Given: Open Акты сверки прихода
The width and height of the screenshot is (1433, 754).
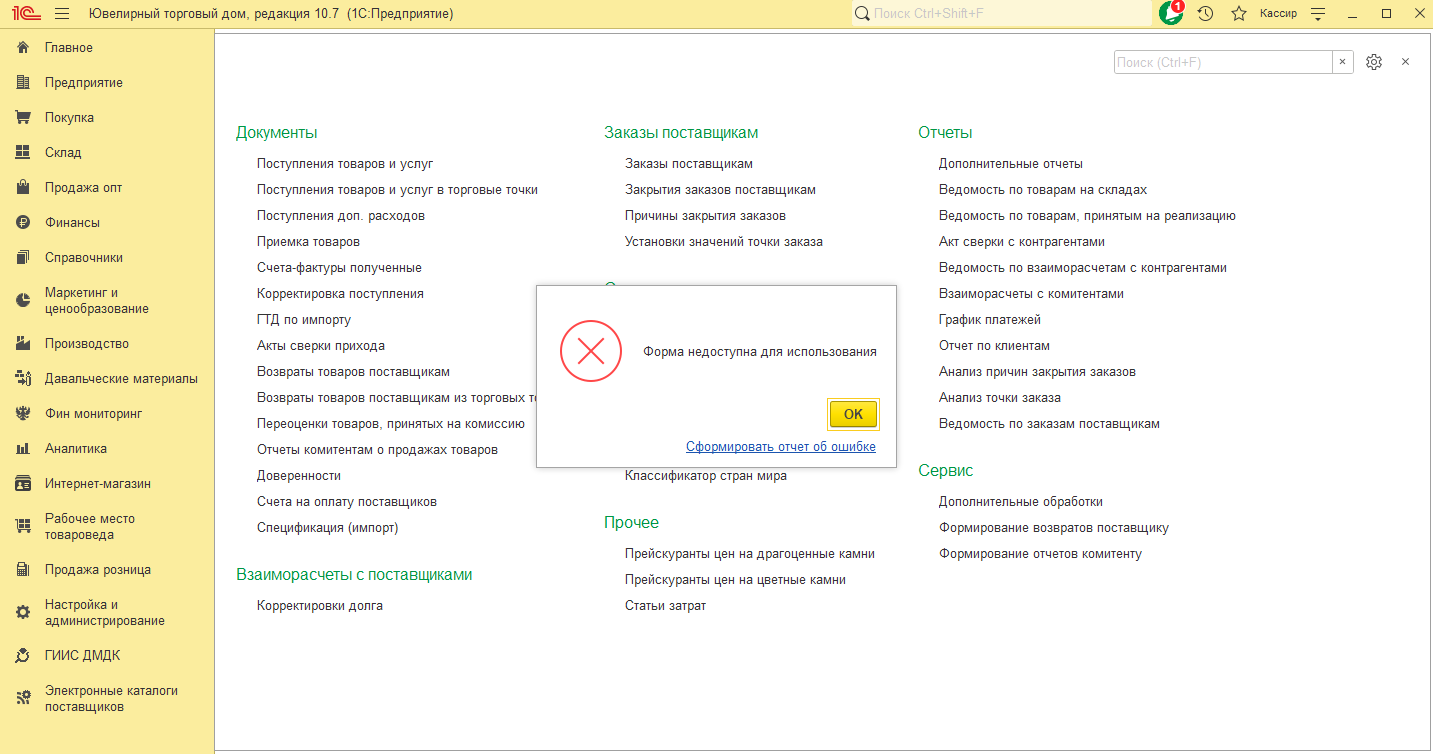Looking at the screenshot, I should click(321, 346).
